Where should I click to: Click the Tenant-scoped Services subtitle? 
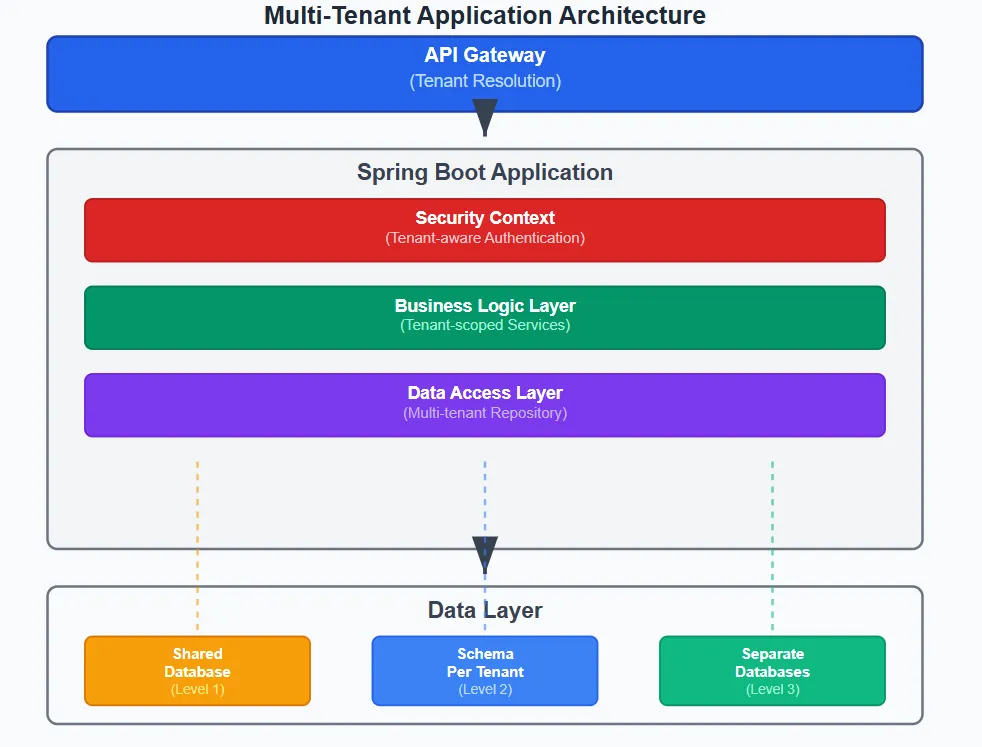click(484, 323)
